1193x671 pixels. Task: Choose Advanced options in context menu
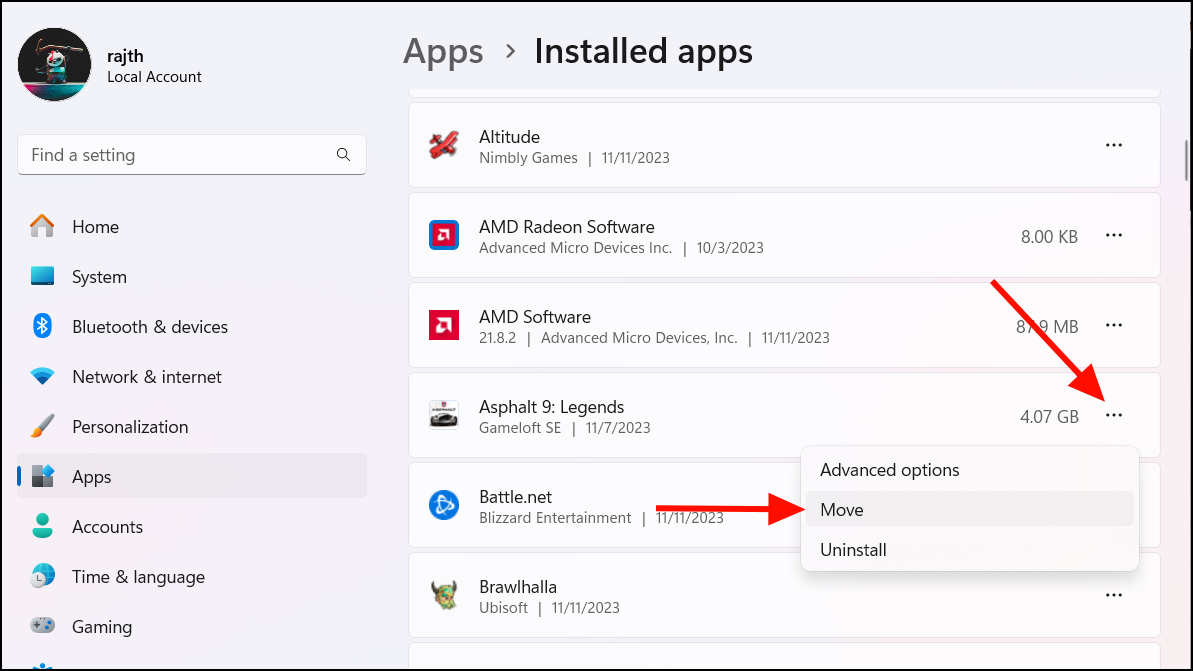(969, 469)
